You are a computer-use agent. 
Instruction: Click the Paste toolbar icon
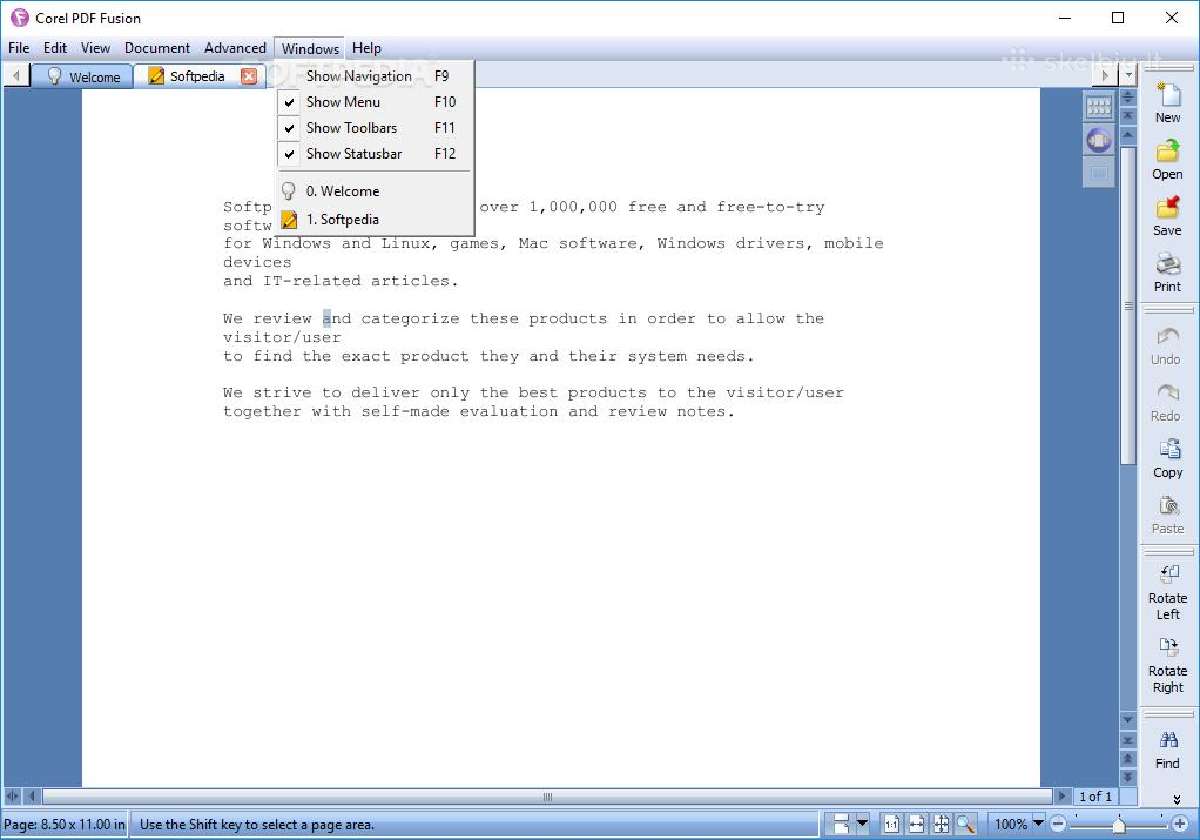click(1167, 506)
